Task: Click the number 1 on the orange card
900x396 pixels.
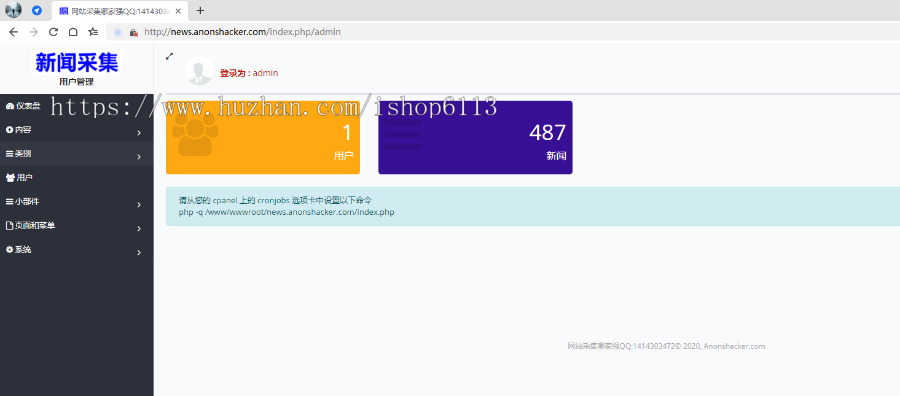Action: tap(347, 133)
